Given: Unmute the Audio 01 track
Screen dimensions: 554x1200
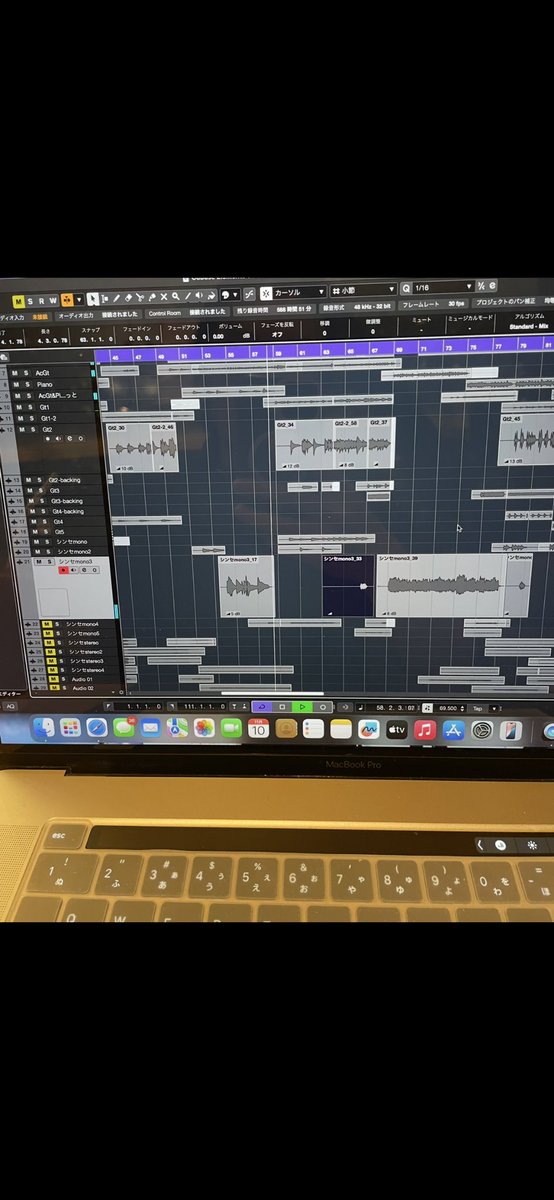Looking at the screenshot, I should [52, 679].
